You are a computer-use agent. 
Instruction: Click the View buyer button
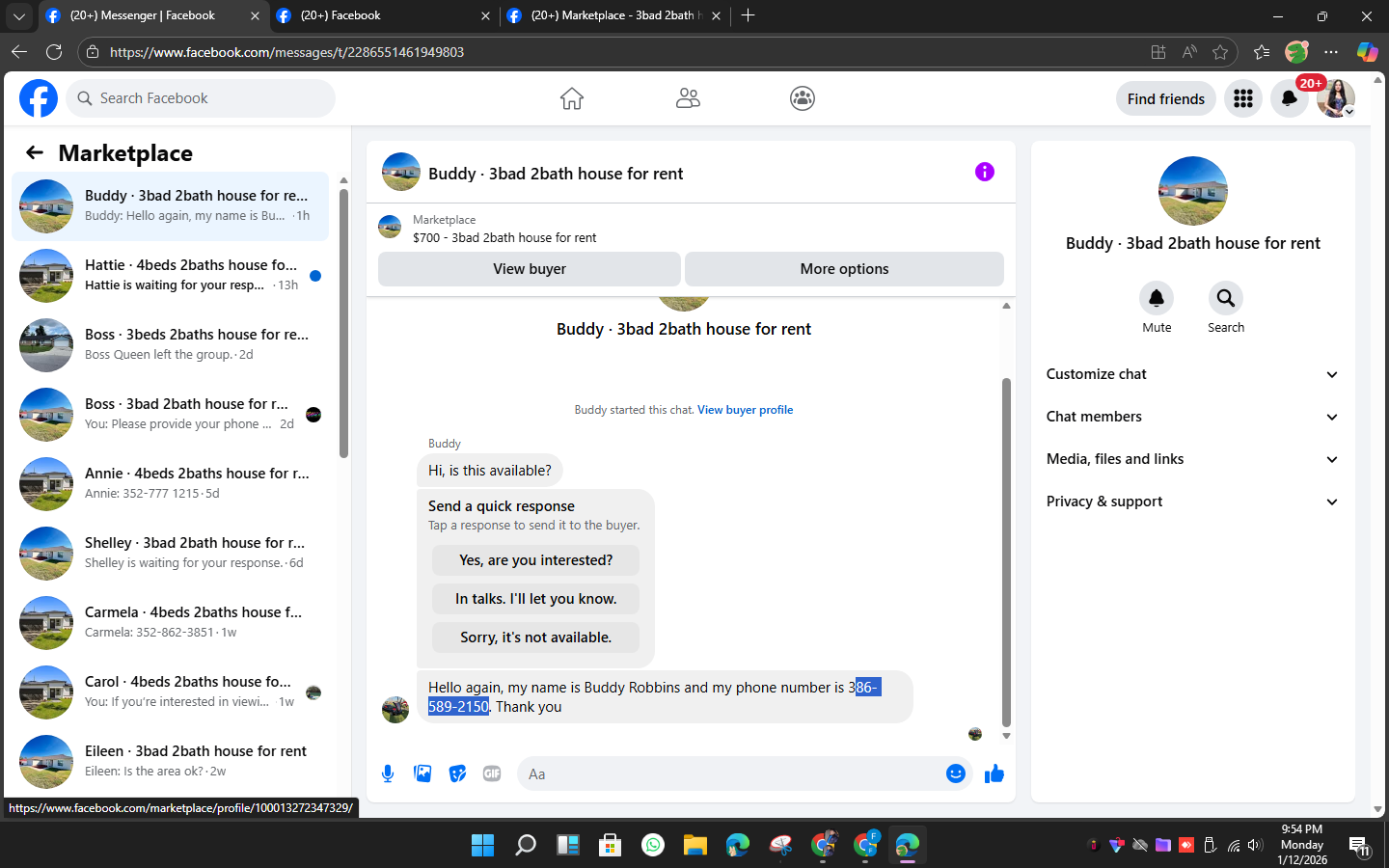[x=530, y=269]
